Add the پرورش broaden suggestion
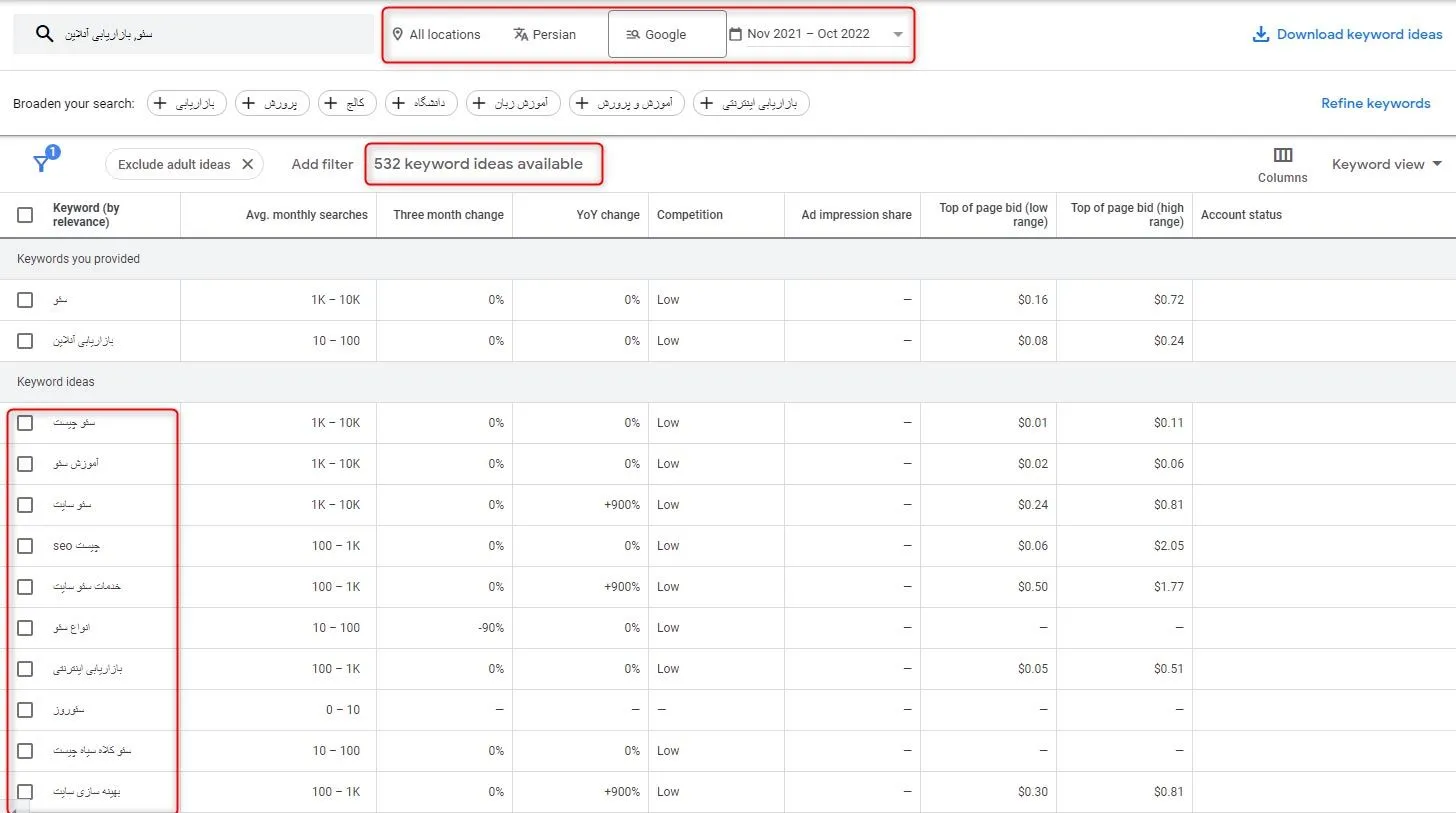The height and width of the screenshot is (813, 1456). [x=272, y=103]
